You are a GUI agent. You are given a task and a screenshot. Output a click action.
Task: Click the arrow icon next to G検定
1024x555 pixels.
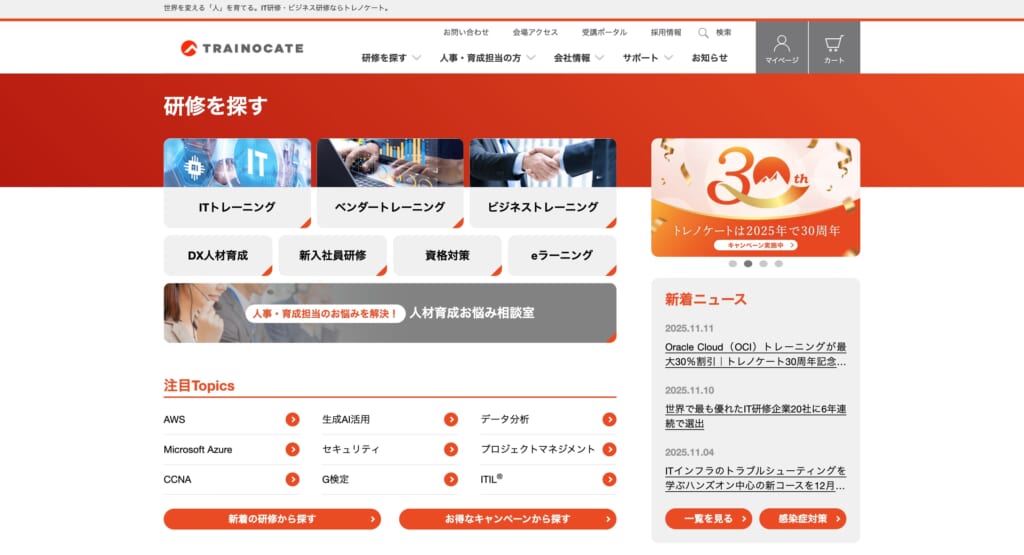coord(451,479)
